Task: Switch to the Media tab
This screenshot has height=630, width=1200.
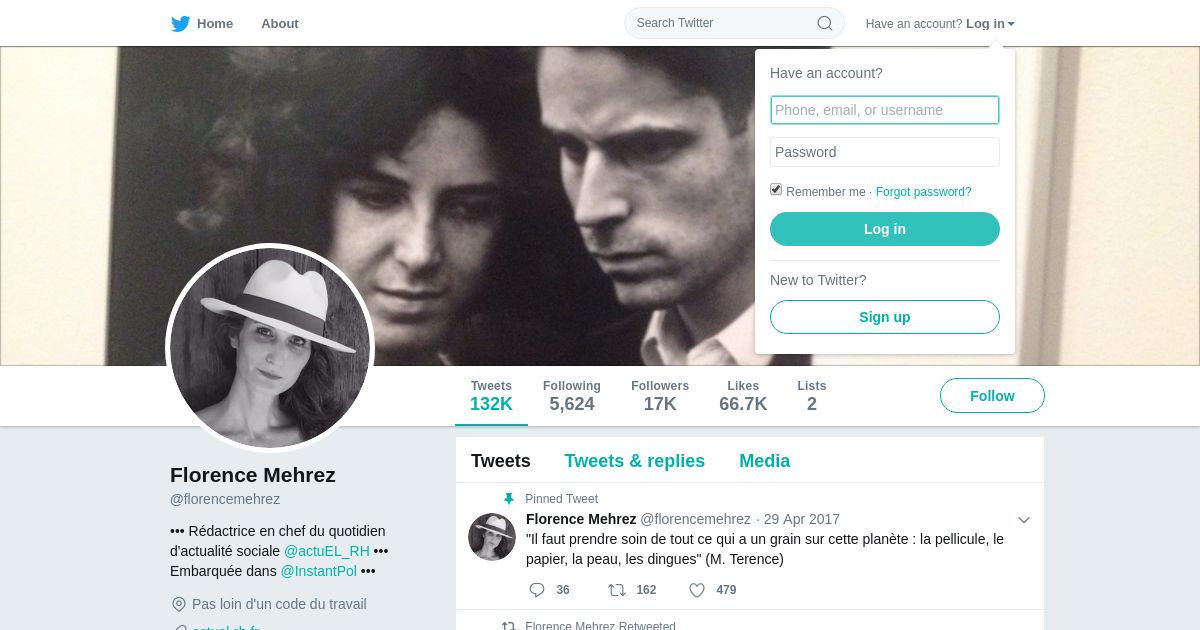Action: [x=765, y=461]
